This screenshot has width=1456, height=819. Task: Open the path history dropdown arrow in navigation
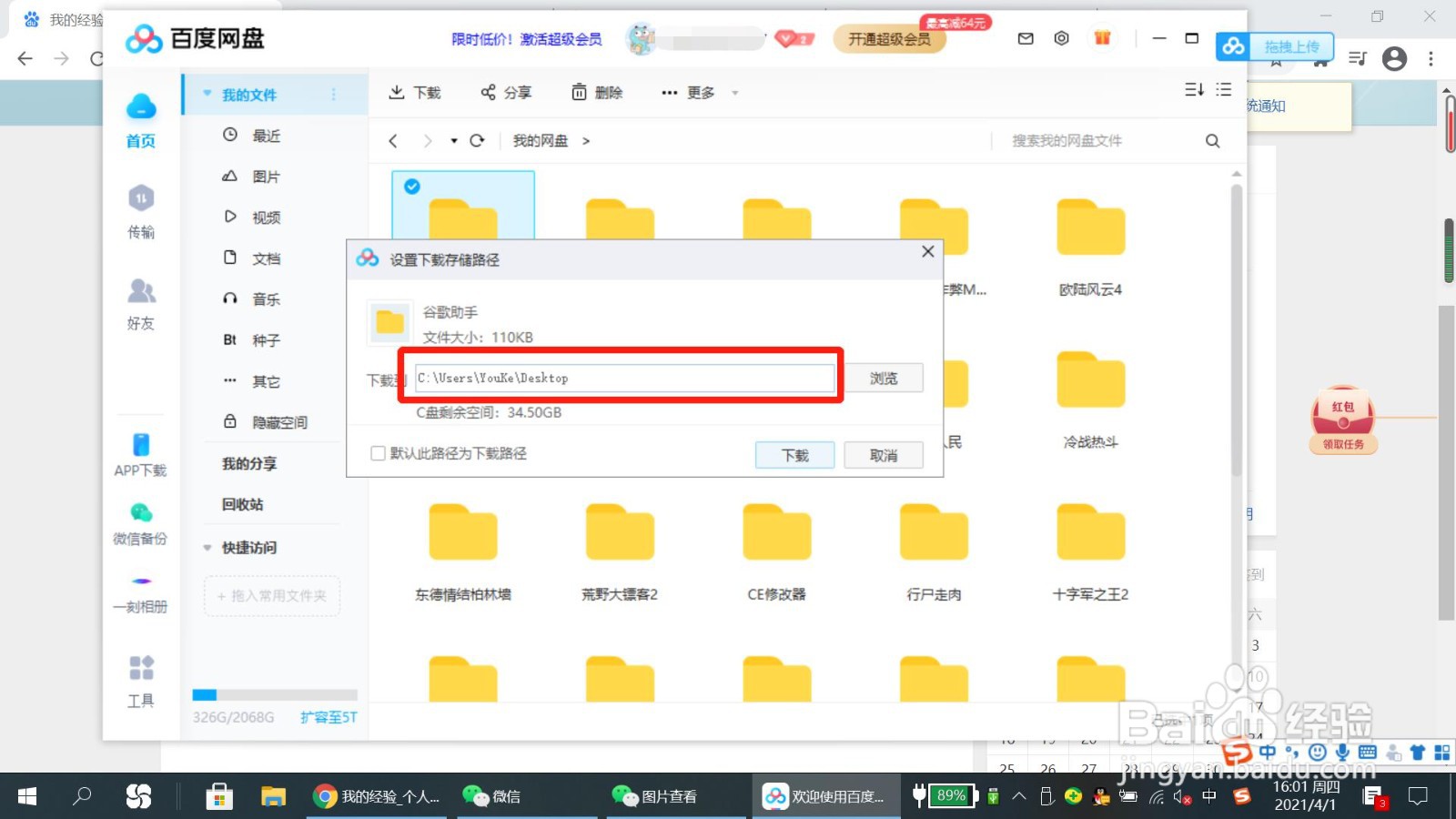454,141
